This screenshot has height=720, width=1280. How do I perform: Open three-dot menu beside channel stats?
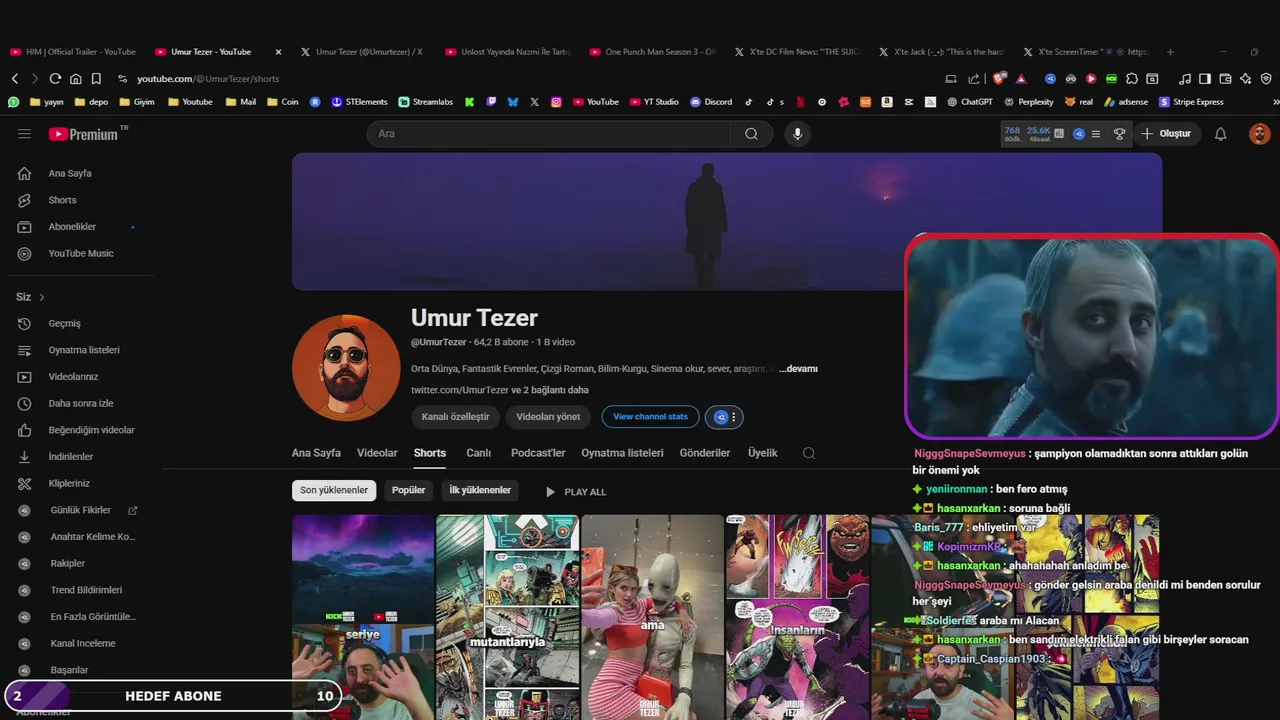coord(734,417)
